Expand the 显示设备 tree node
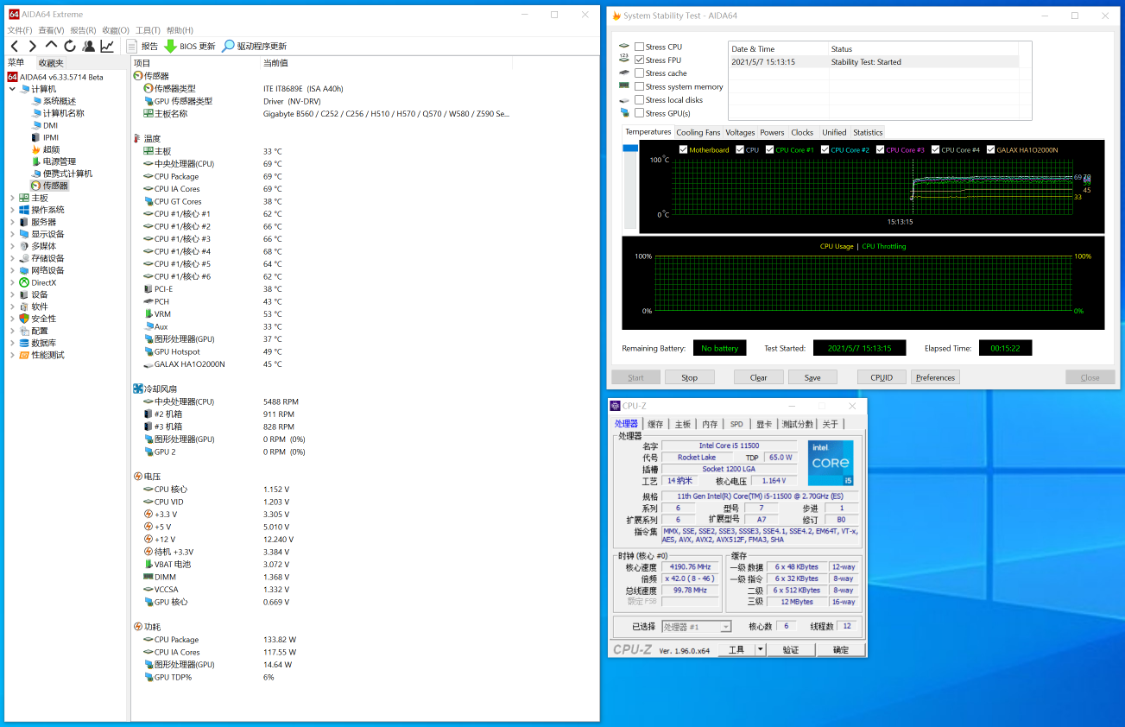 click(x=12, y=234)
